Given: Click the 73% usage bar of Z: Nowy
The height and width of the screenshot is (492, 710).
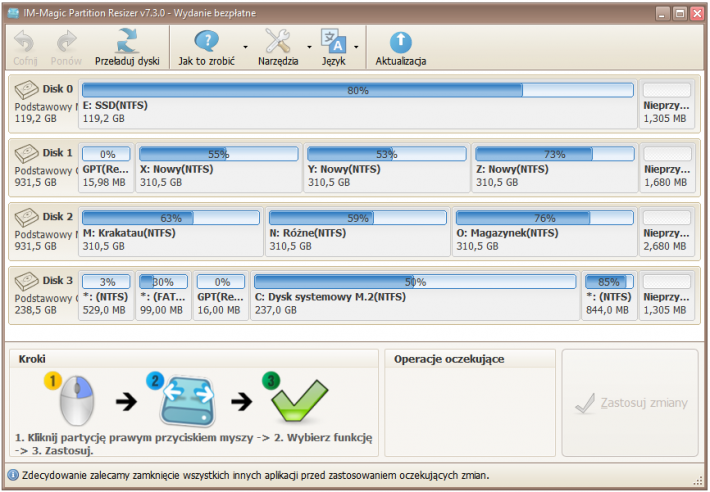Looking at the screenshot, I should point(555,154).
